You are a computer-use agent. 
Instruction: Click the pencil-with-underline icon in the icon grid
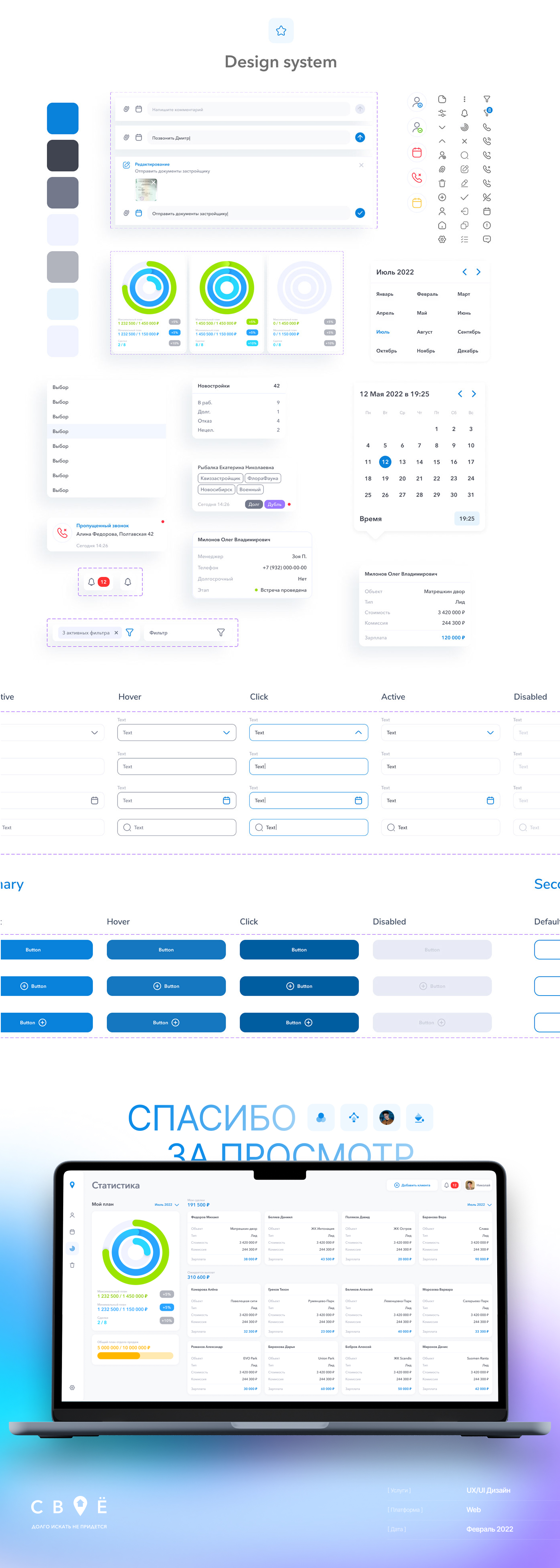click(464, 183)
